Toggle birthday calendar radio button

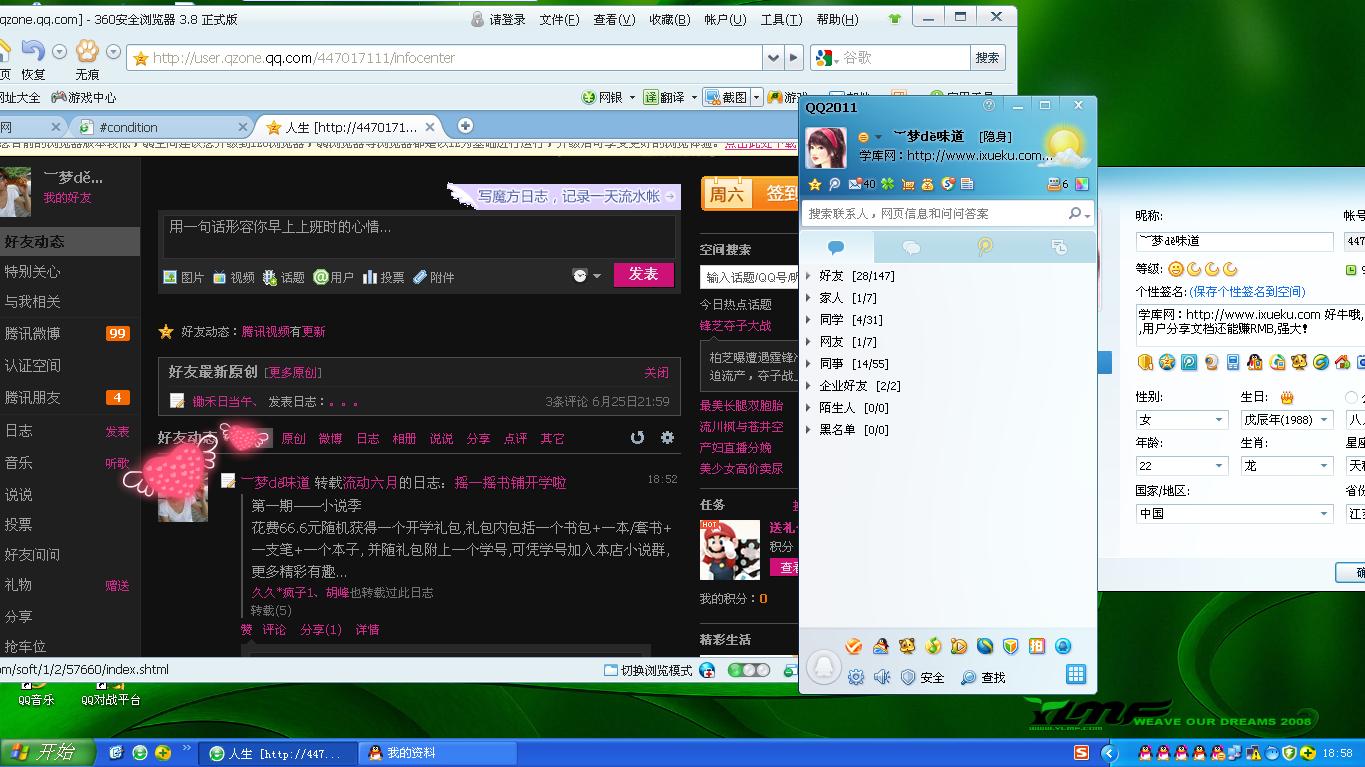point(1352,397)
